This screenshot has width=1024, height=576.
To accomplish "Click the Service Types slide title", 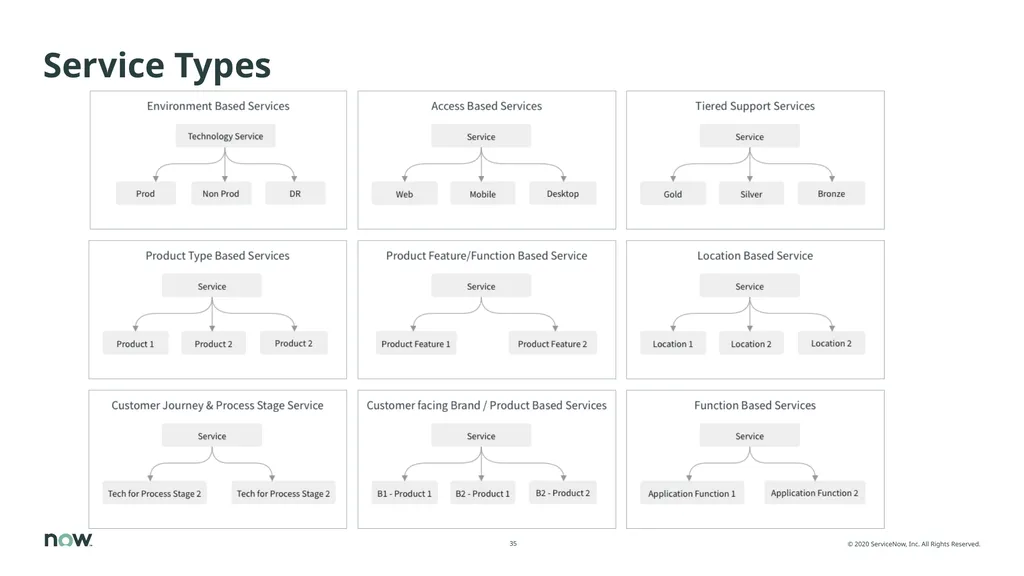I will pyautogui.click(x=157, y=65).
